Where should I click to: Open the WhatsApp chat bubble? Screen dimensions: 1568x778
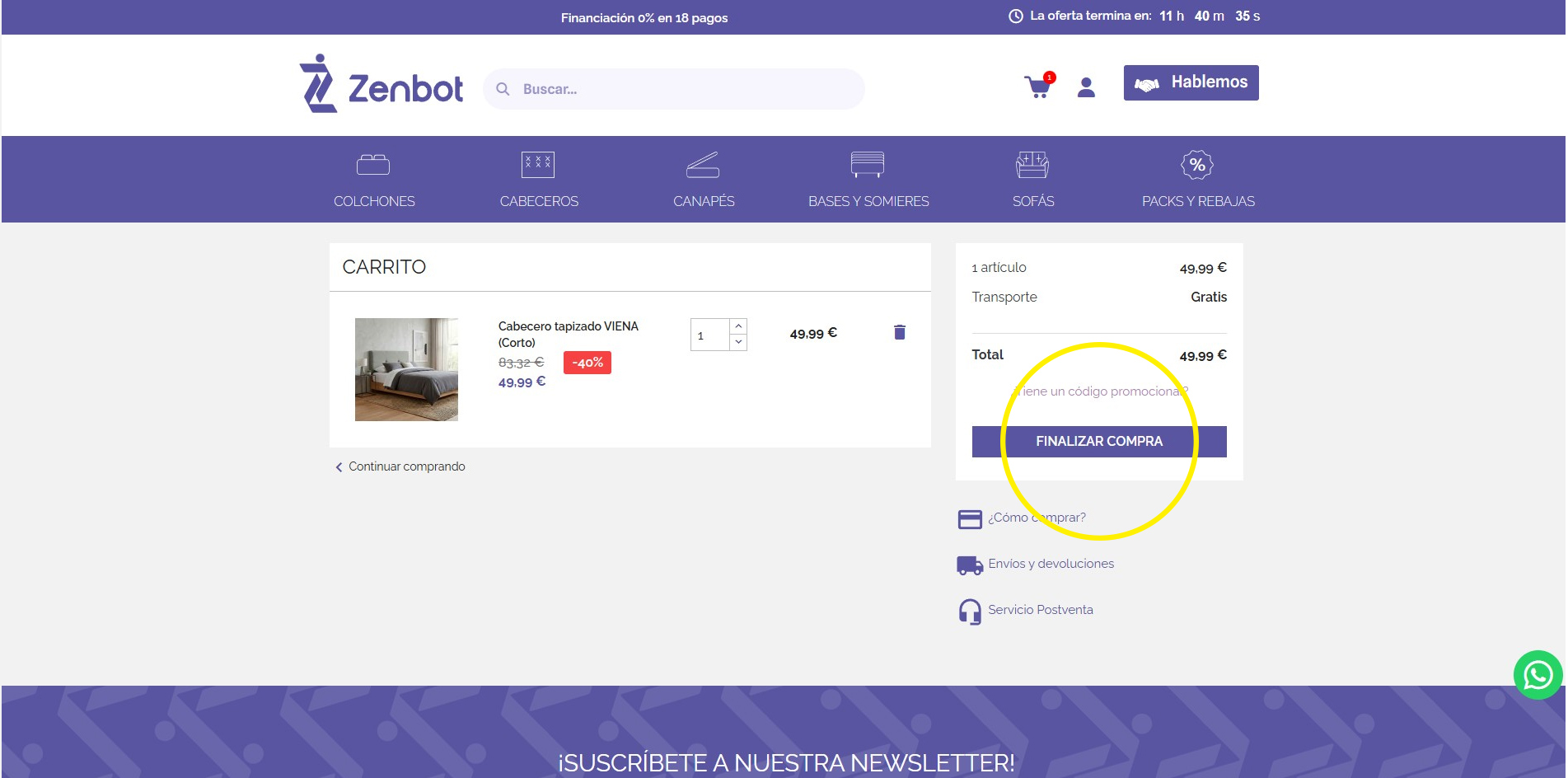pyautogui.click(x=1538, y=675)
